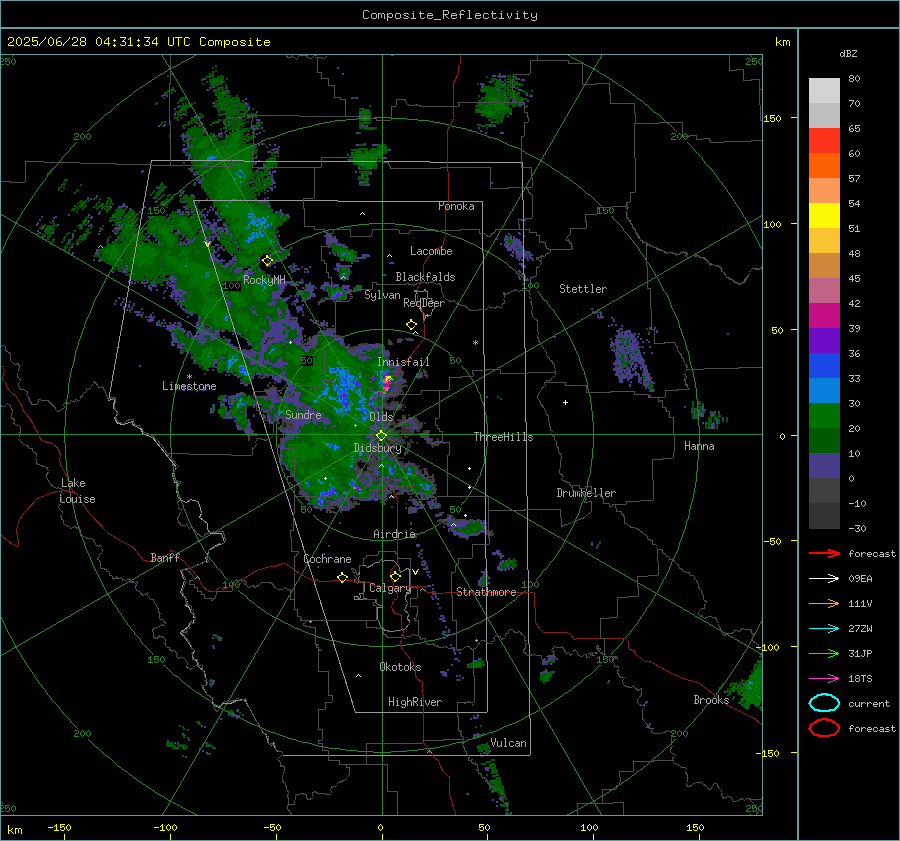Screen dimensions: 900x841
Task: Click the Lacombe label
Action: (x=431, y=251)
